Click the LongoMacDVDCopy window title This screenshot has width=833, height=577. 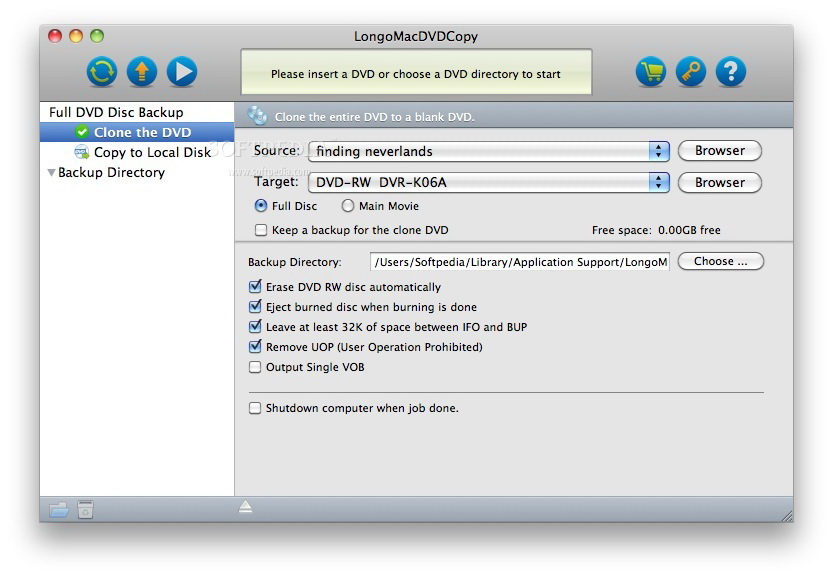tap(416, 36)
